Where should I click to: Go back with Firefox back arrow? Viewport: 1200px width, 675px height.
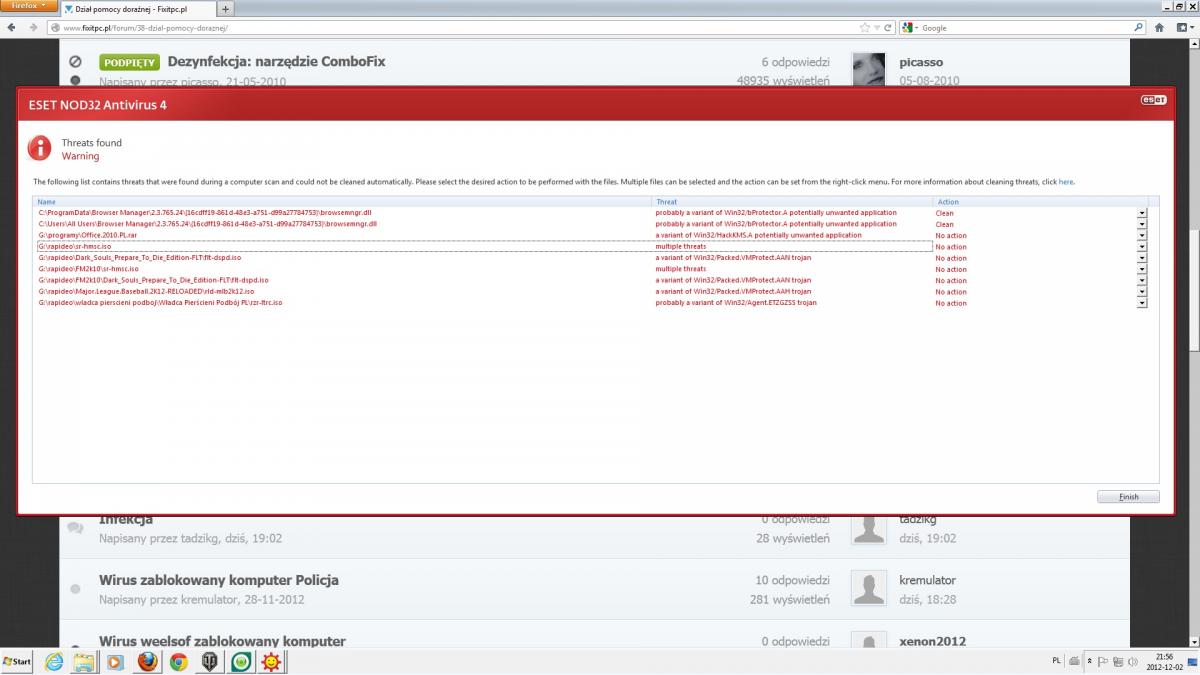pyautogui.click(x=11, y=28)
